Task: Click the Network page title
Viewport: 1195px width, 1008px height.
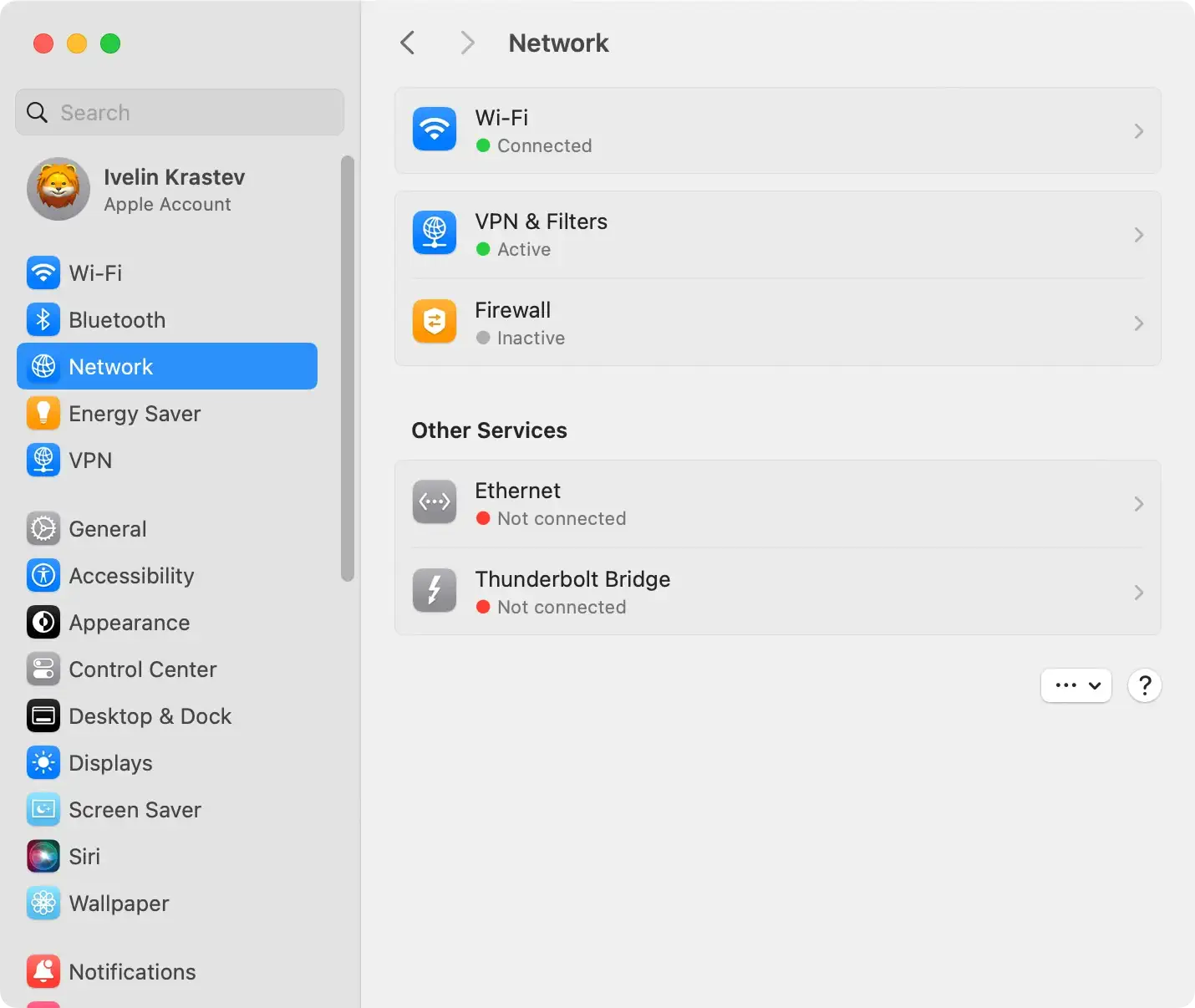Action: (558, 43)
